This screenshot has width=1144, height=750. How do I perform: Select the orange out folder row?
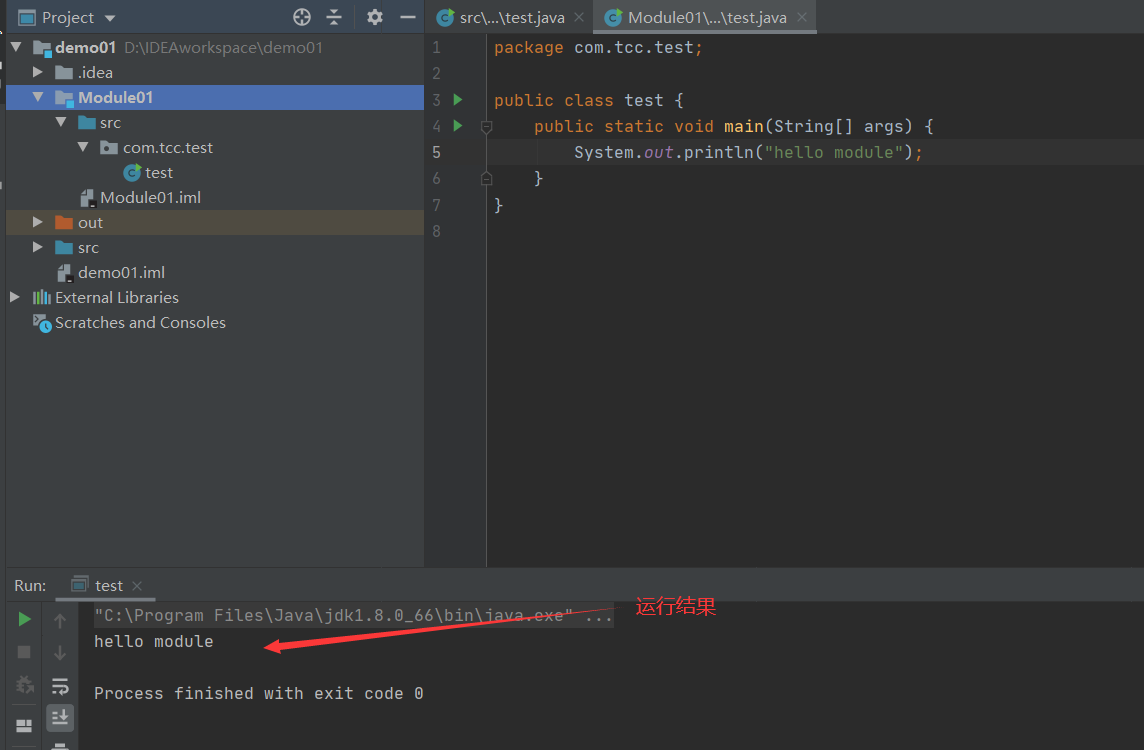point(214,223)
